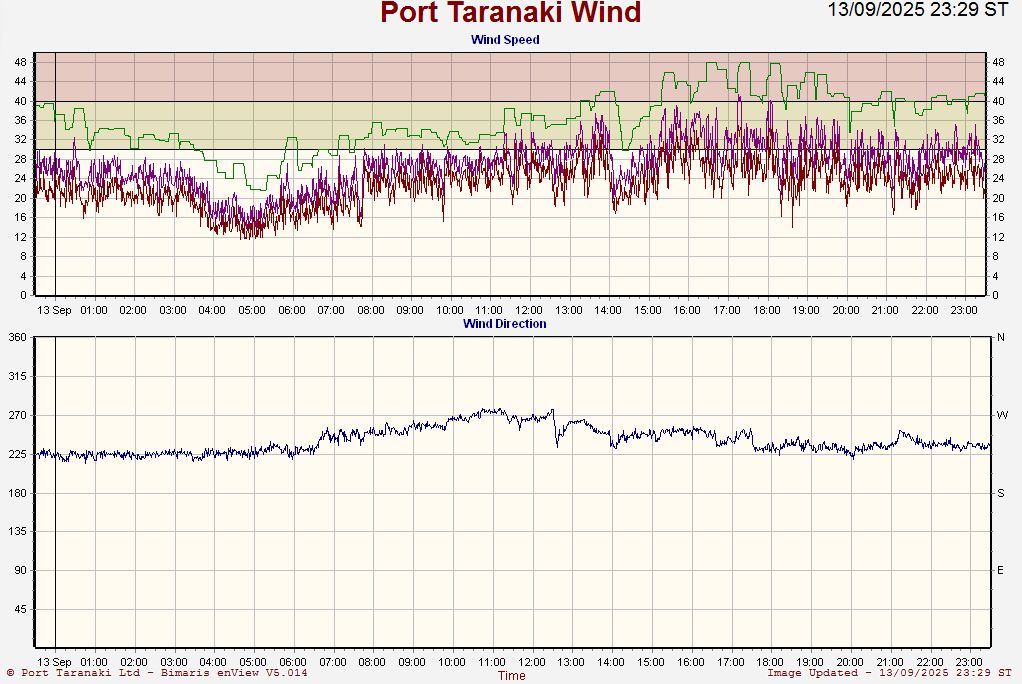Click the "S" compass label on direction chart
The image size is (1022, 684).
point(1001,493)
